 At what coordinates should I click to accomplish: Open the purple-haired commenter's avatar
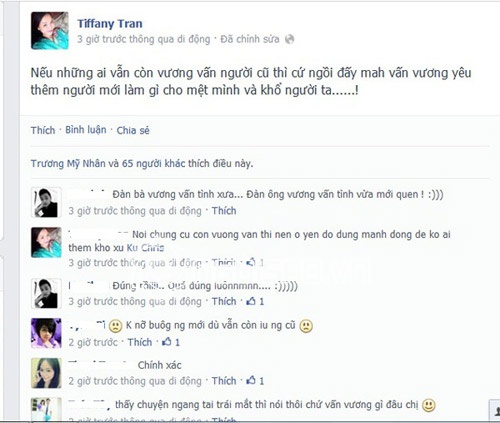(x=46, y=333)
